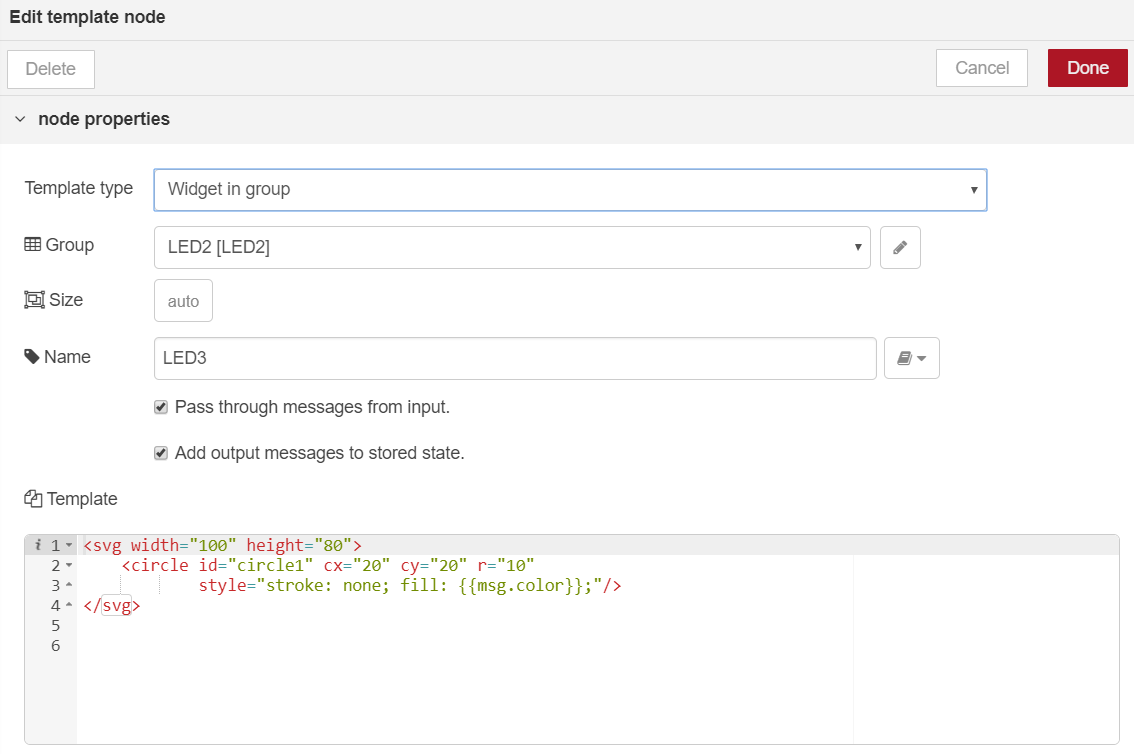This screenshot has width=1134, height=754.
Task: Click the tag icon next to Name
Action: tap(33, 357)
